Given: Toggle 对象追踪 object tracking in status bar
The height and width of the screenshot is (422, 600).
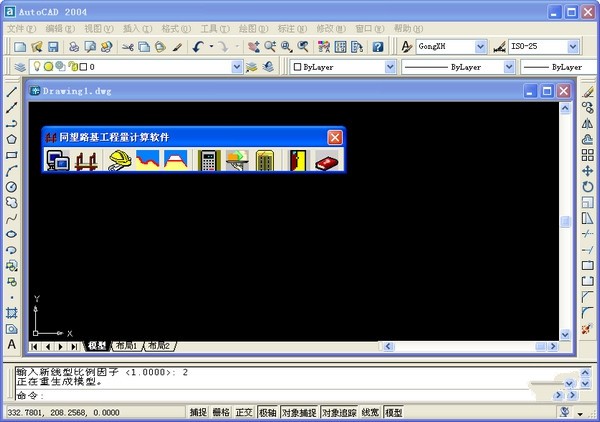Looking at the screenshot, I should tap(339, 412).
